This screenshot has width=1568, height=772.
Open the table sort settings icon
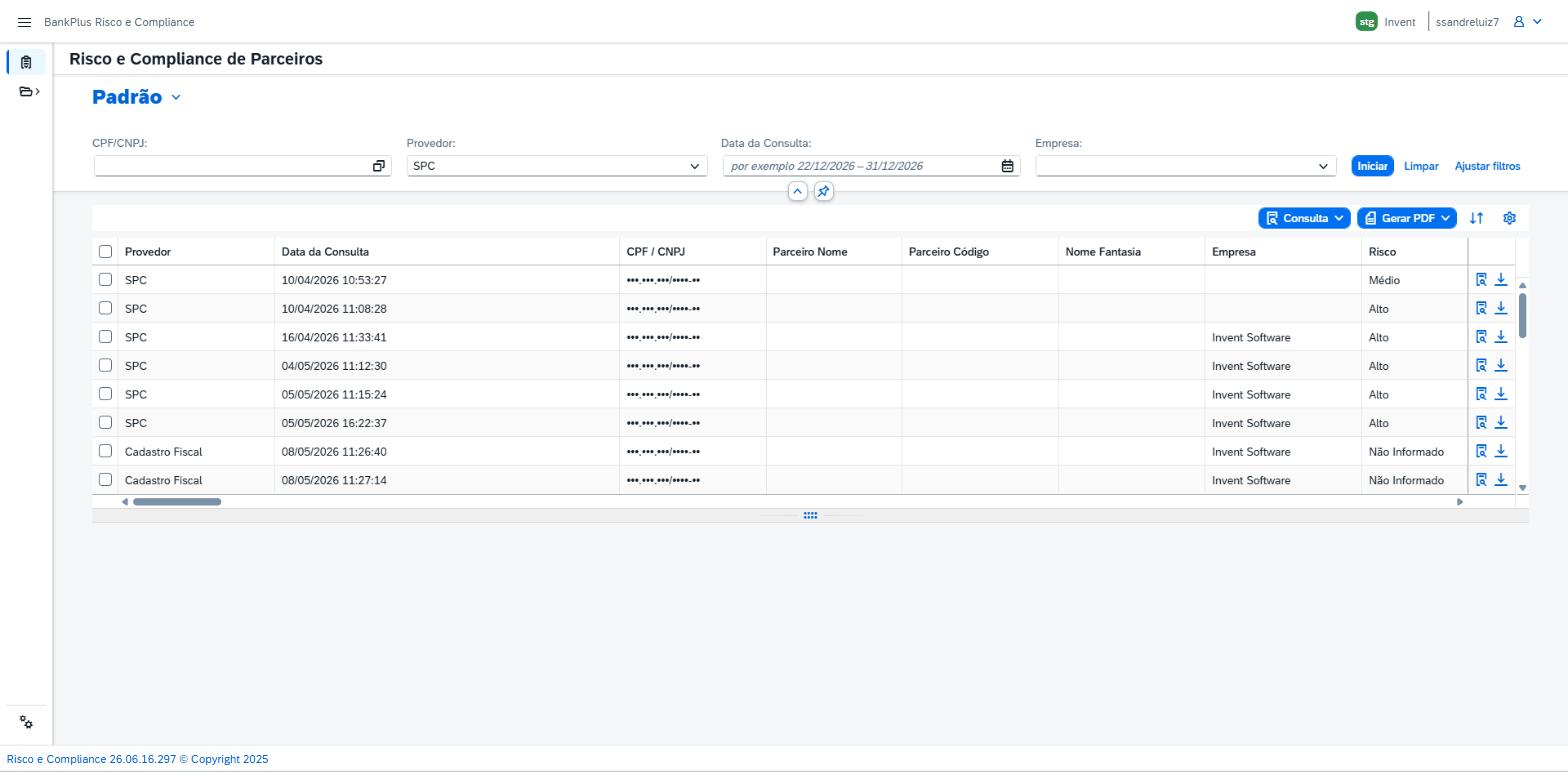[x=1476, y=218]
